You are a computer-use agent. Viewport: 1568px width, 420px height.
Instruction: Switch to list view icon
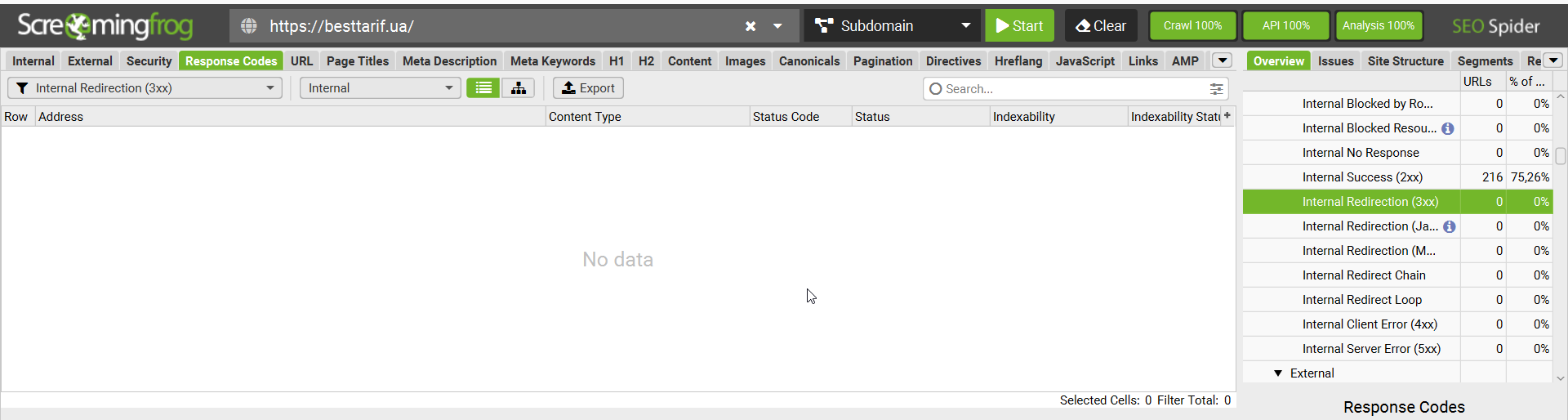point(483,87)
